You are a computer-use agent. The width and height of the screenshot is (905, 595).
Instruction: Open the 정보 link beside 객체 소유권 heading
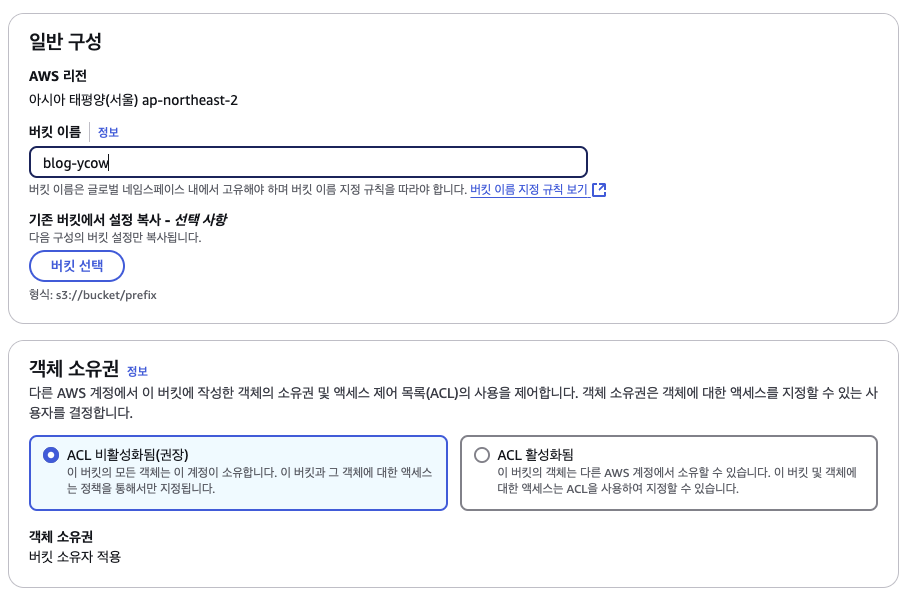coord(137,371)
